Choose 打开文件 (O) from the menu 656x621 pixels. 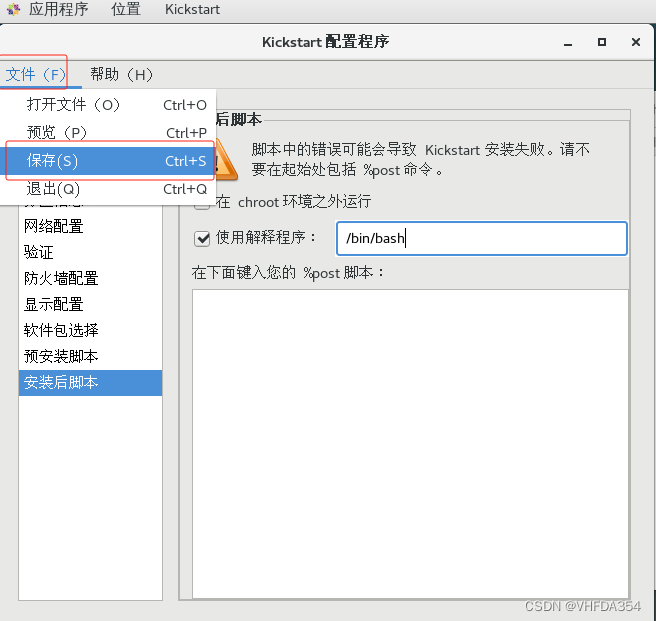pos(108,105)
